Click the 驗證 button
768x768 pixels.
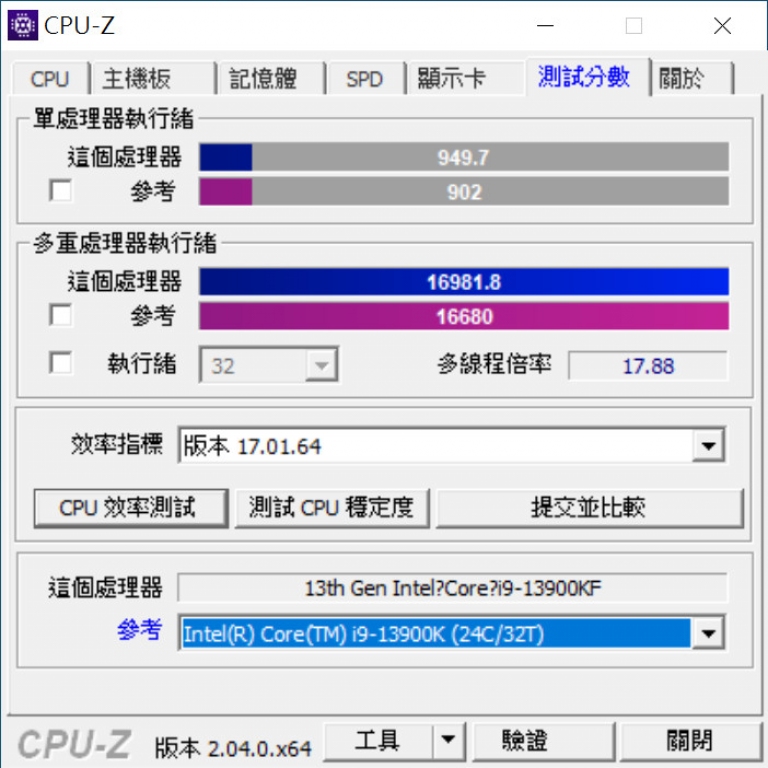click(x=543, y=741)
